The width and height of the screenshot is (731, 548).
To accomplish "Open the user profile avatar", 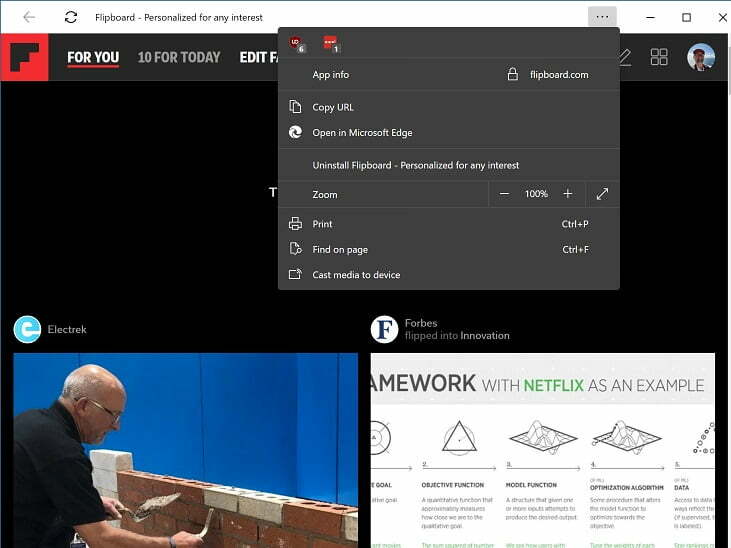I will tap(701, 57).
